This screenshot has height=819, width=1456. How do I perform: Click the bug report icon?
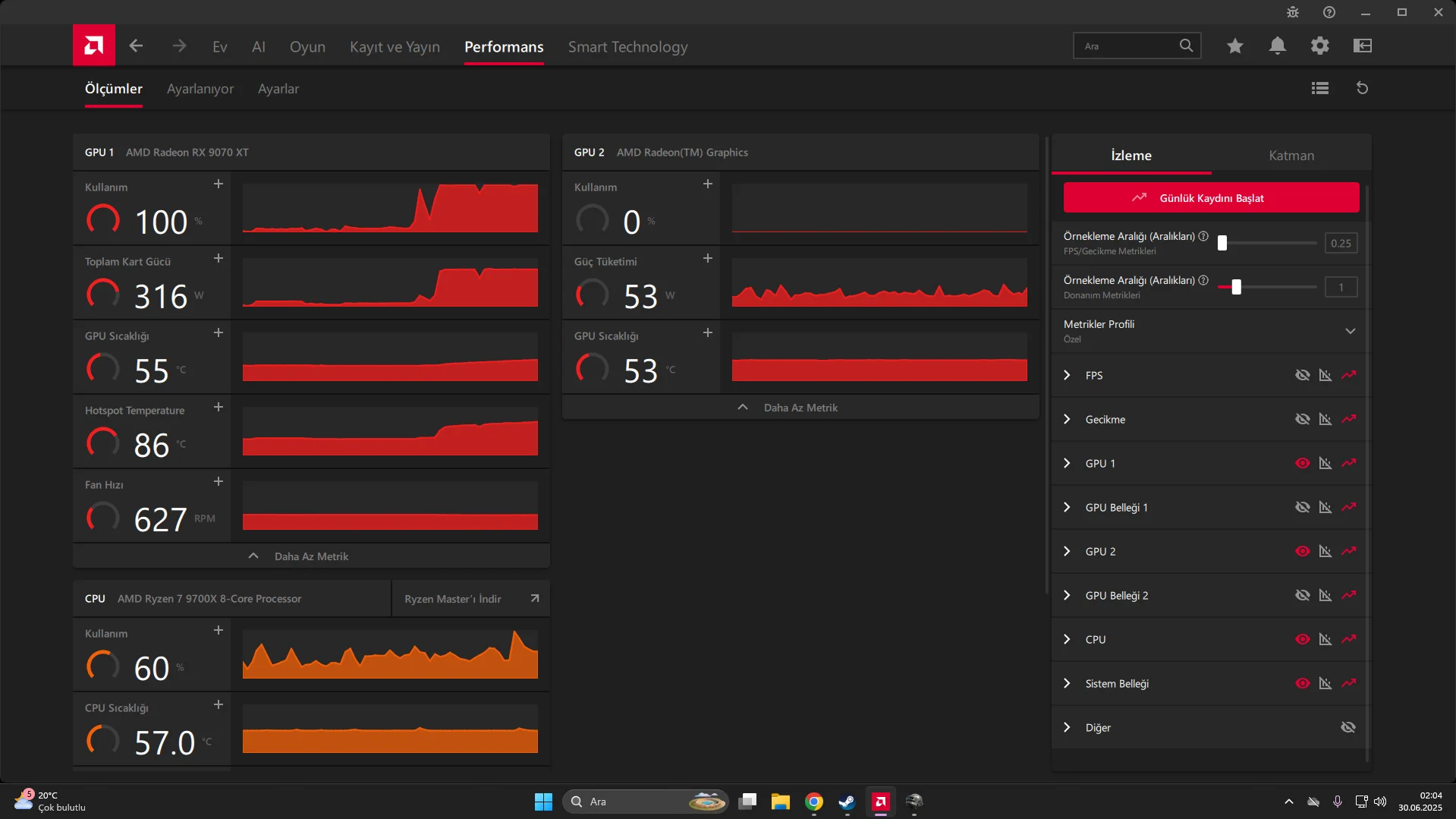tap(1293, 12)
